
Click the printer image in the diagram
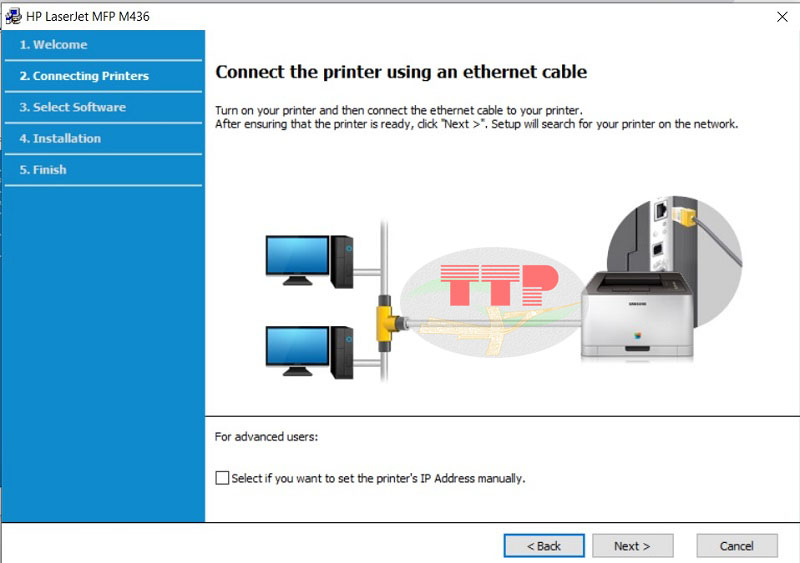637,315
